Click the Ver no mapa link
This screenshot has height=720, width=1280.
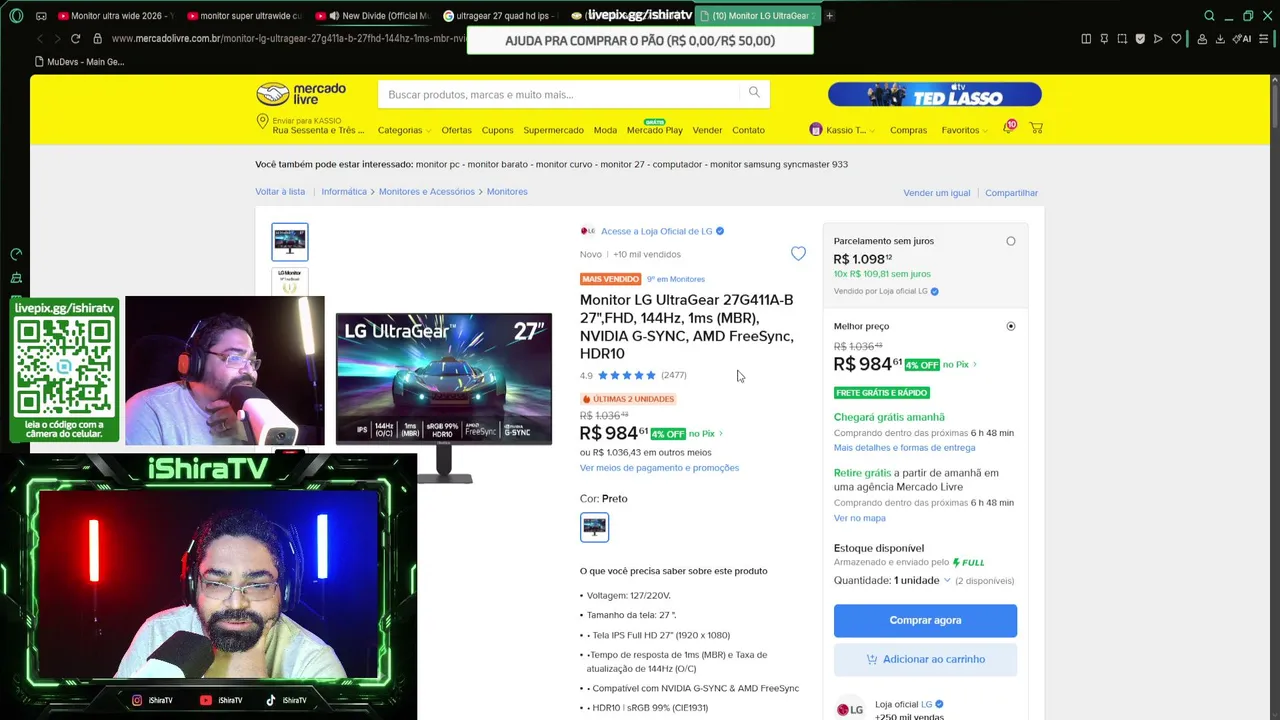click(x=859, y=518)
